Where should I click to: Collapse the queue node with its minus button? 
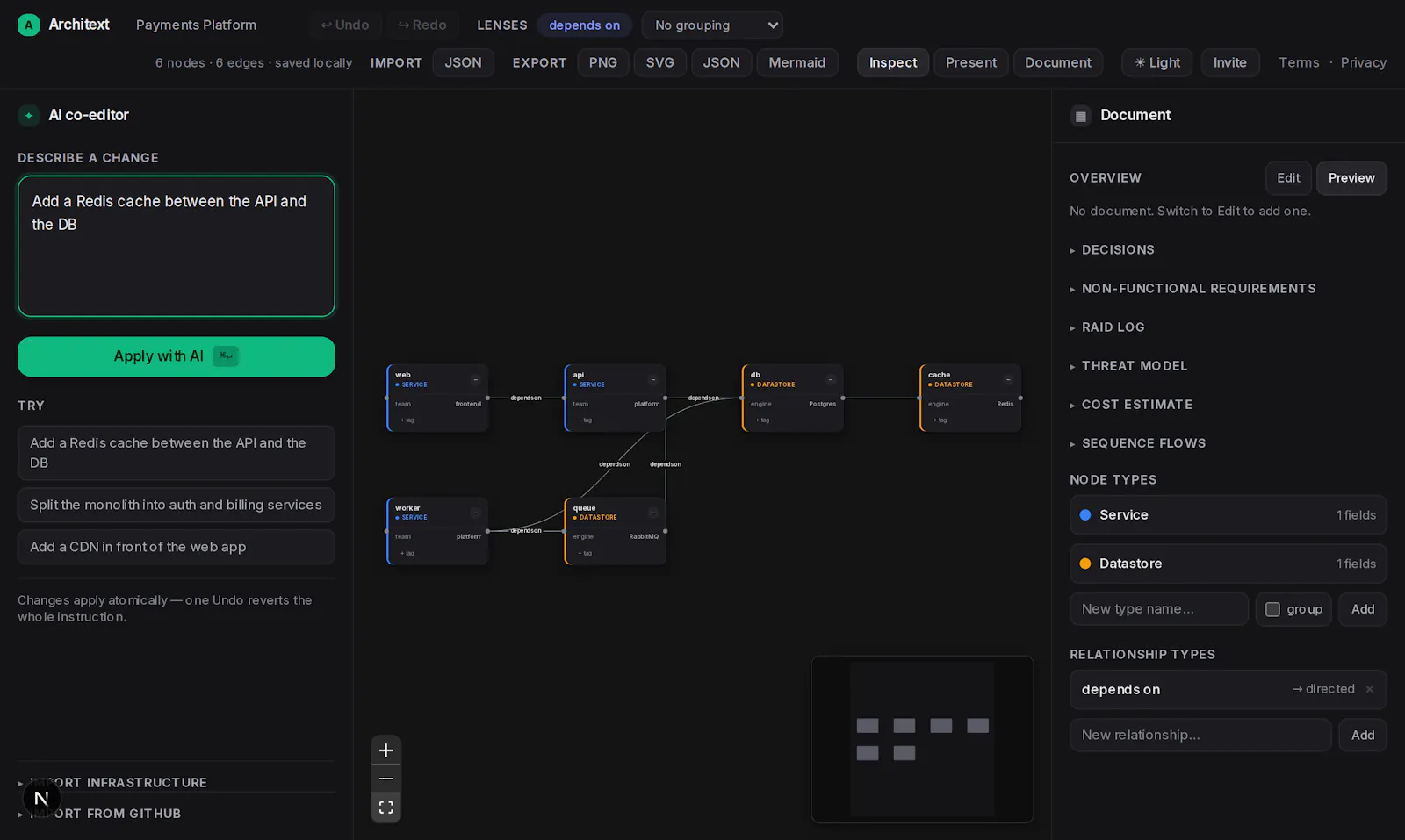652,513
